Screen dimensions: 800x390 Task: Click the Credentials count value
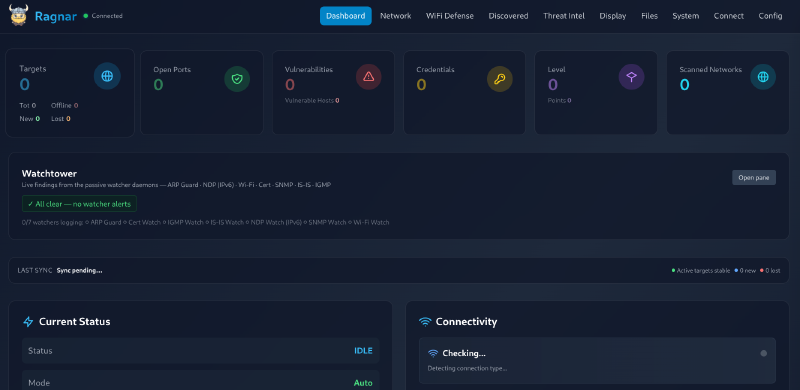point(421,84)
